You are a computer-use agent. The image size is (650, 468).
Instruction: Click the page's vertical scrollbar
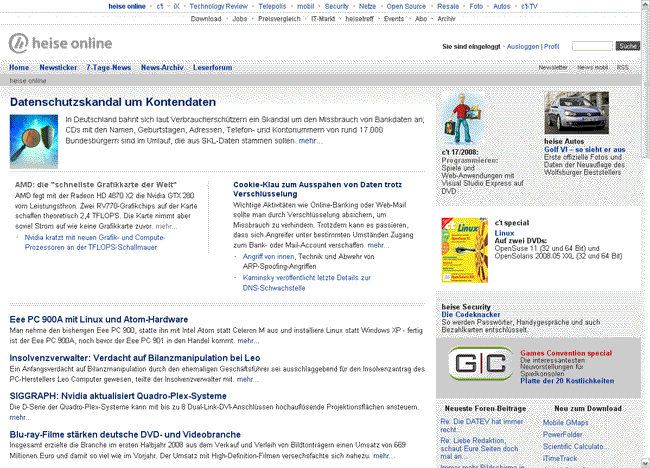point(646,234)
